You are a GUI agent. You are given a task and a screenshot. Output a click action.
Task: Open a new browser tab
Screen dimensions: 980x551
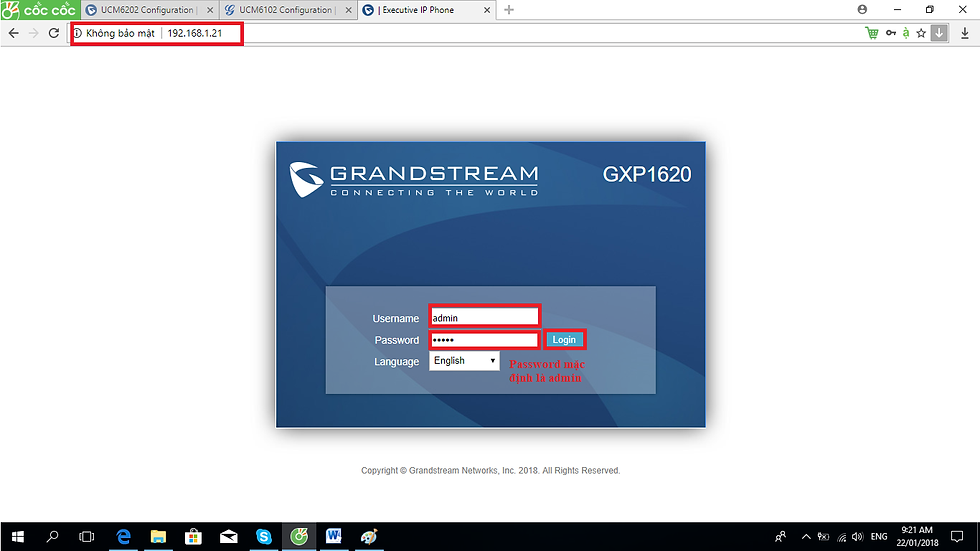(509, 9)
